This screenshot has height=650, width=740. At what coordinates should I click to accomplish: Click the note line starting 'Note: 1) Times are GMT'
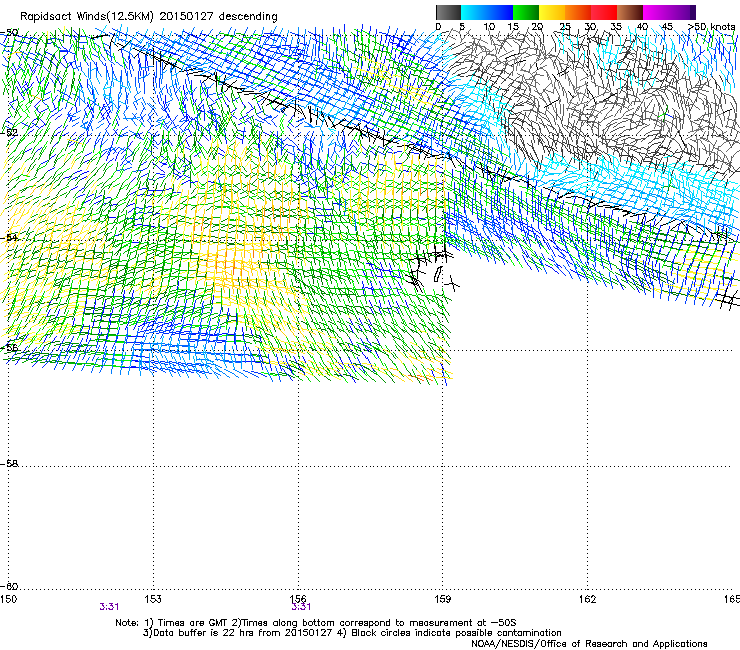[316, 623]
